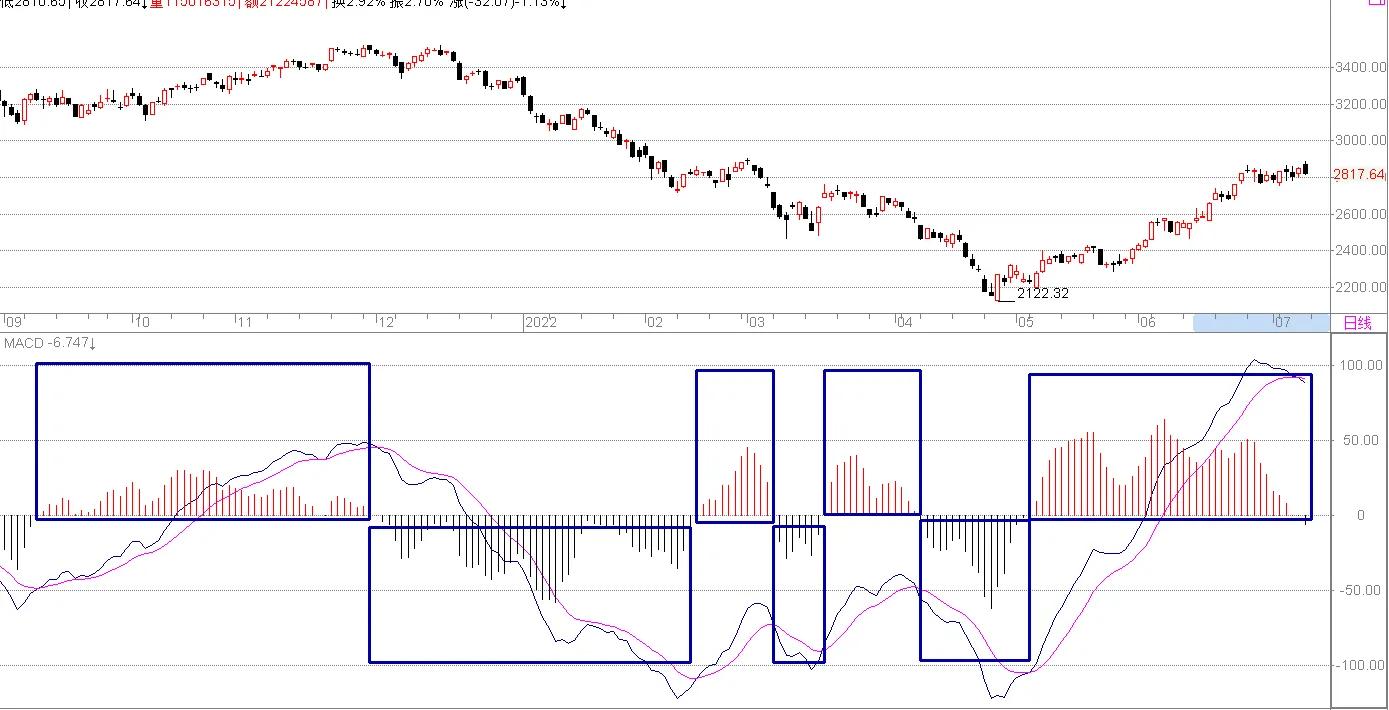Click the 2600.00 price axis label

point(1360,214)
